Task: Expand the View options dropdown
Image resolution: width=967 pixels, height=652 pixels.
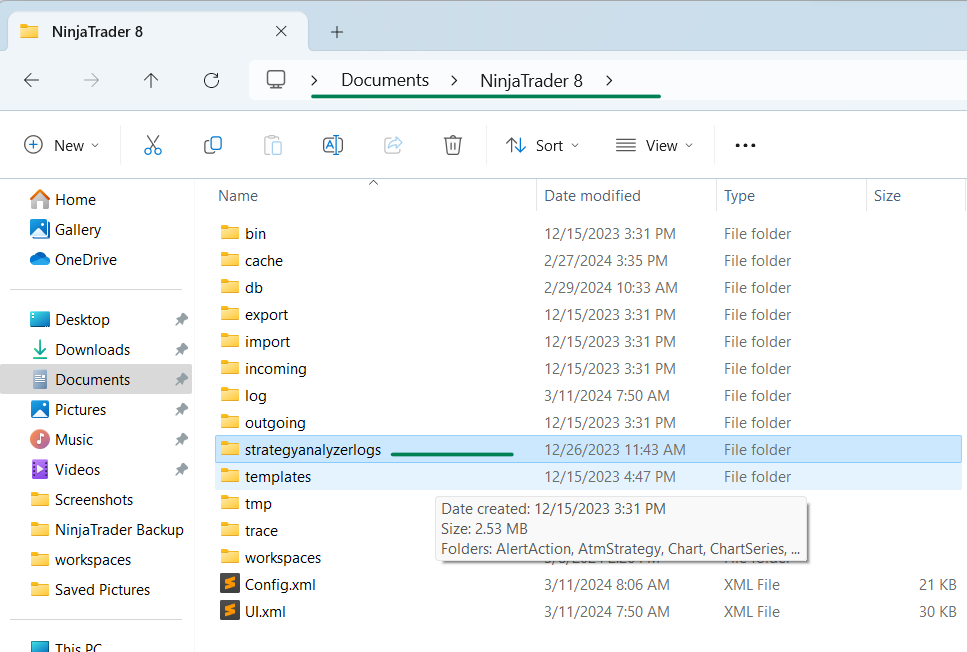Action: 655,145
